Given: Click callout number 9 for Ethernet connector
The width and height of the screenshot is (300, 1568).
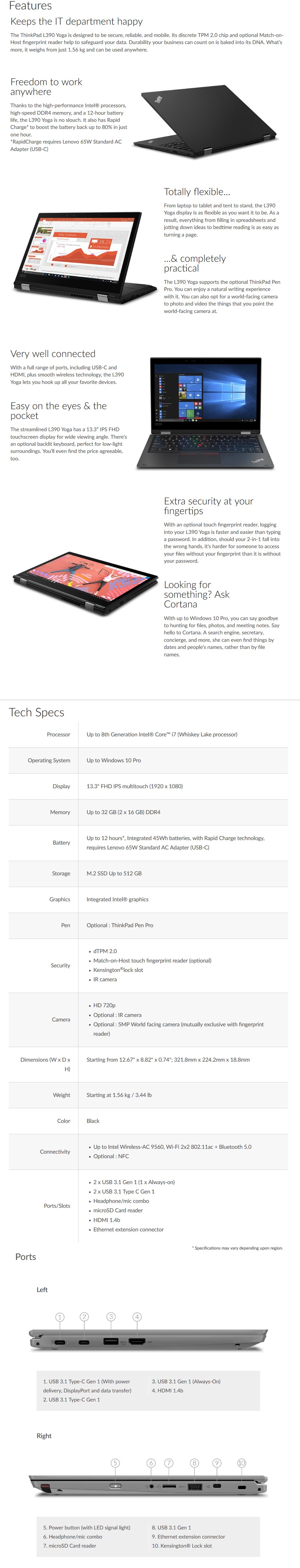Looking at the screenshot, I should pyautogui.click(x=216, y=1463).
